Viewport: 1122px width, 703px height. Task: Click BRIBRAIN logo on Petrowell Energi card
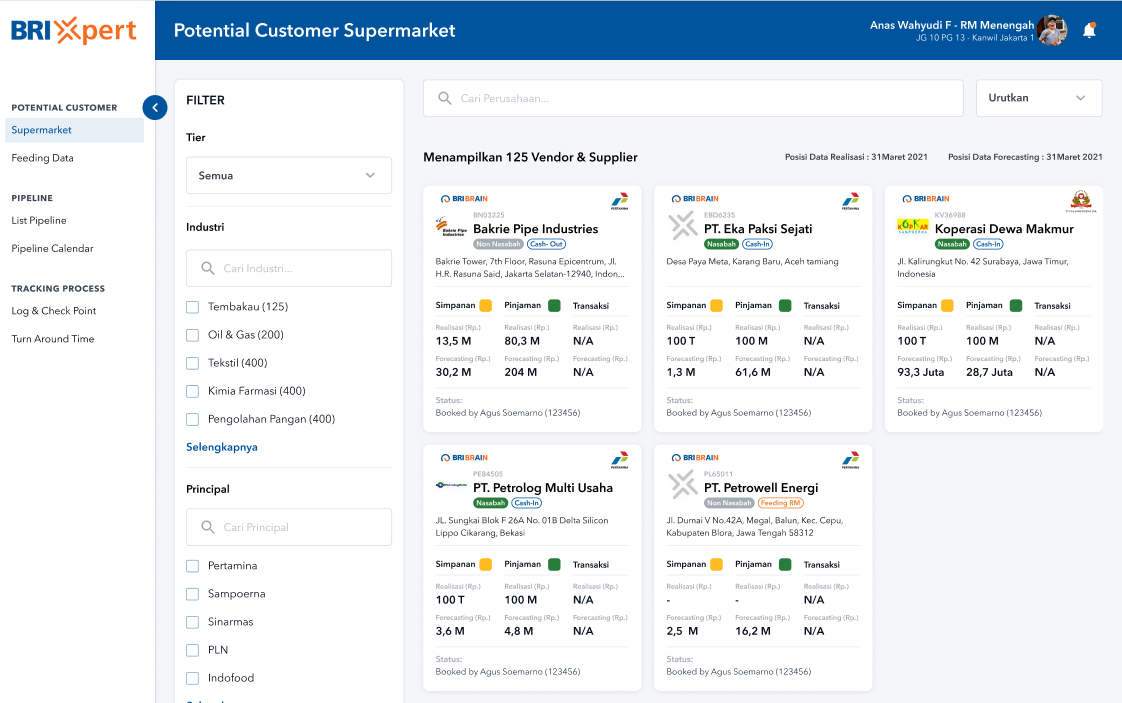click(695, 458)
